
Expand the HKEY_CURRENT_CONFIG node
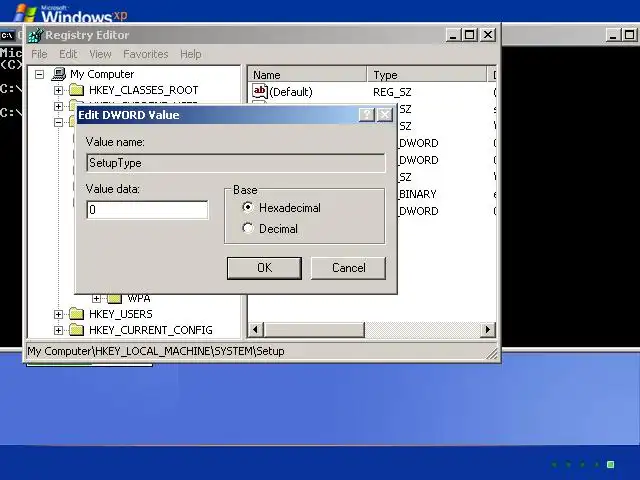(x=58, y=330)
